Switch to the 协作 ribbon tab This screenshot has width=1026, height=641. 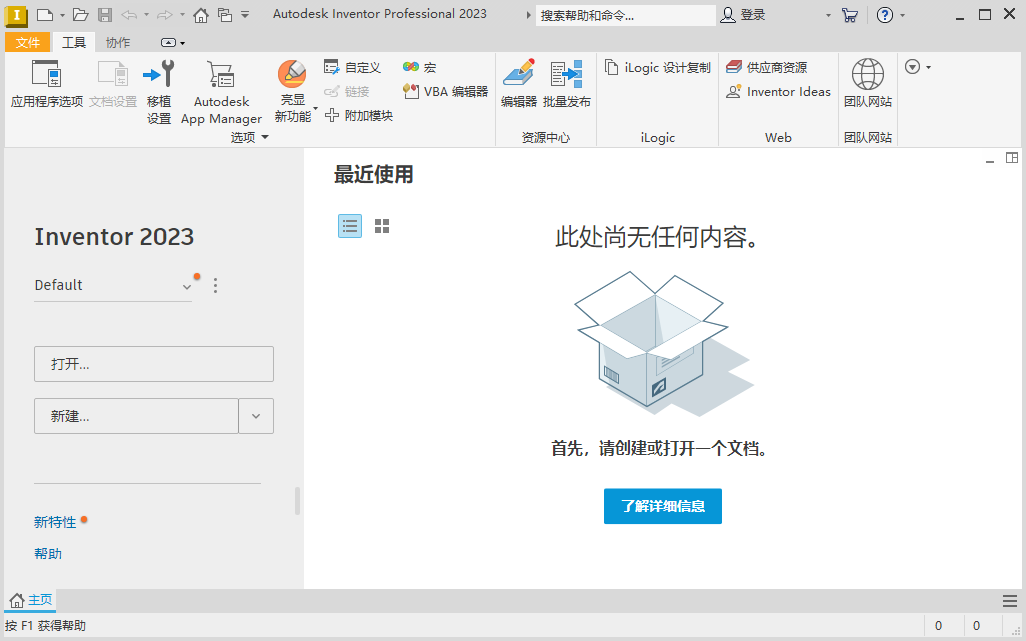[118, 42]
